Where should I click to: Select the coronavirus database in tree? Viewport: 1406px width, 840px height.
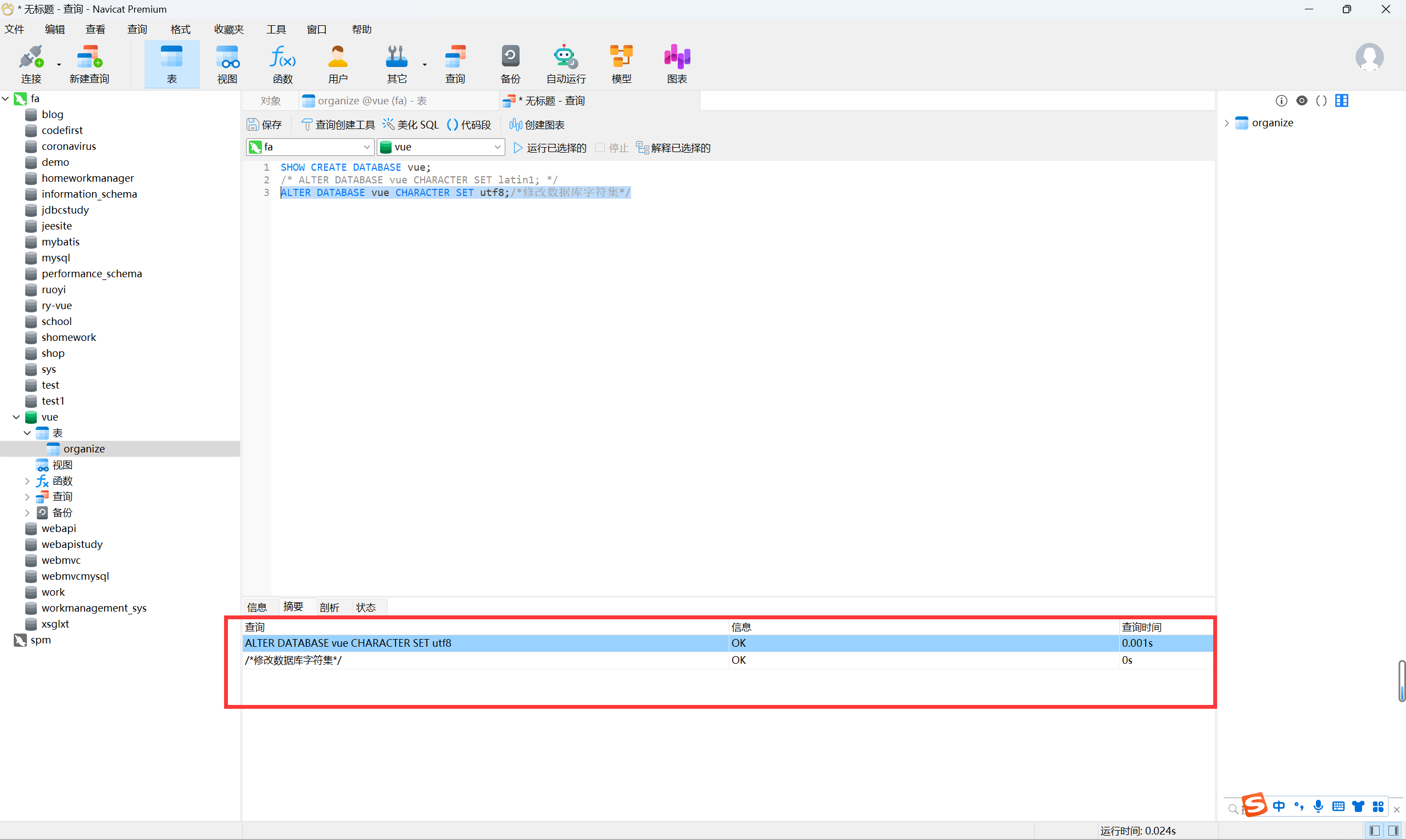[x=69, y=146]
